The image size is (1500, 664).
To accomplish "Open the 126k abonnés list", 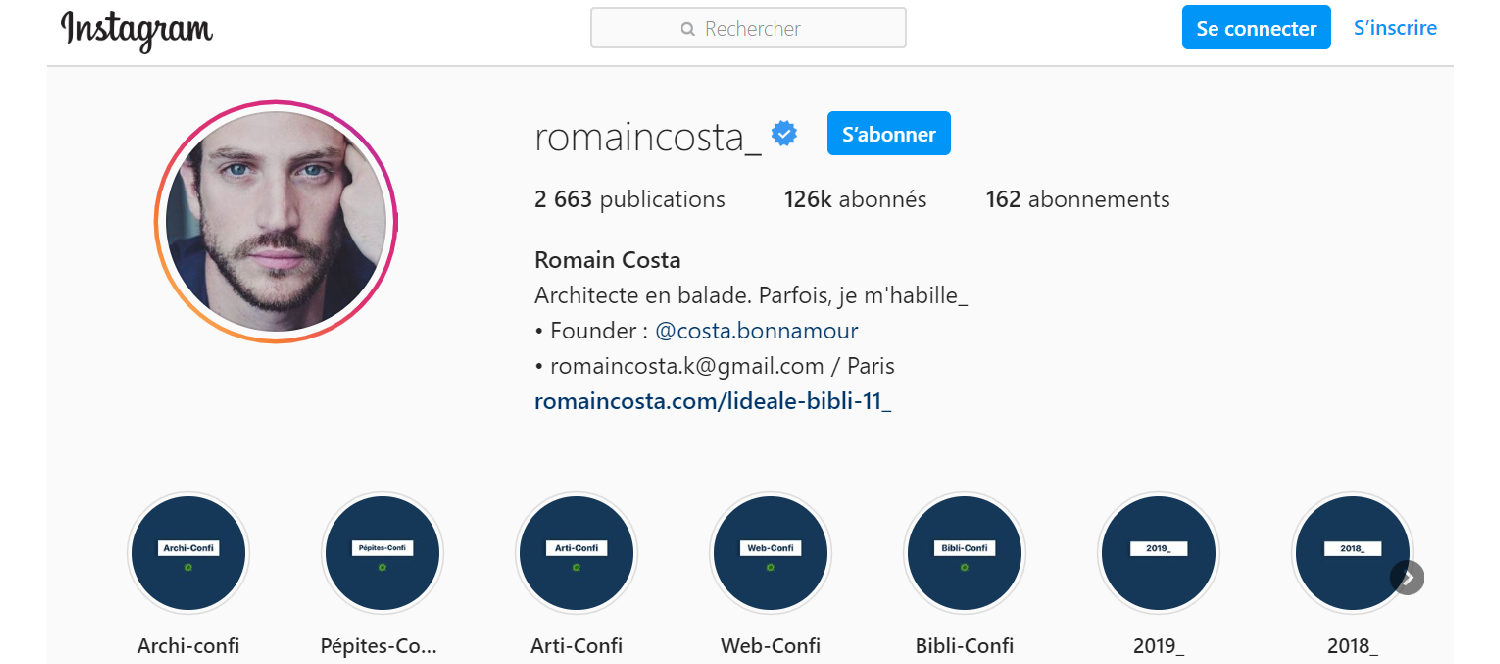I will (x=855, y=199).
